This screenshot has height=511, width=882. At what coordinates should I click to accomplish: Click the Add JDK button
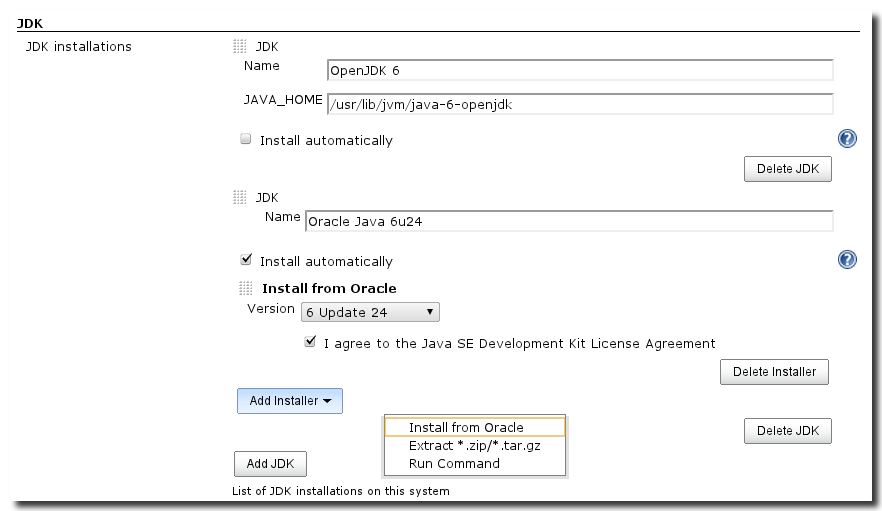tap(270, 464)
